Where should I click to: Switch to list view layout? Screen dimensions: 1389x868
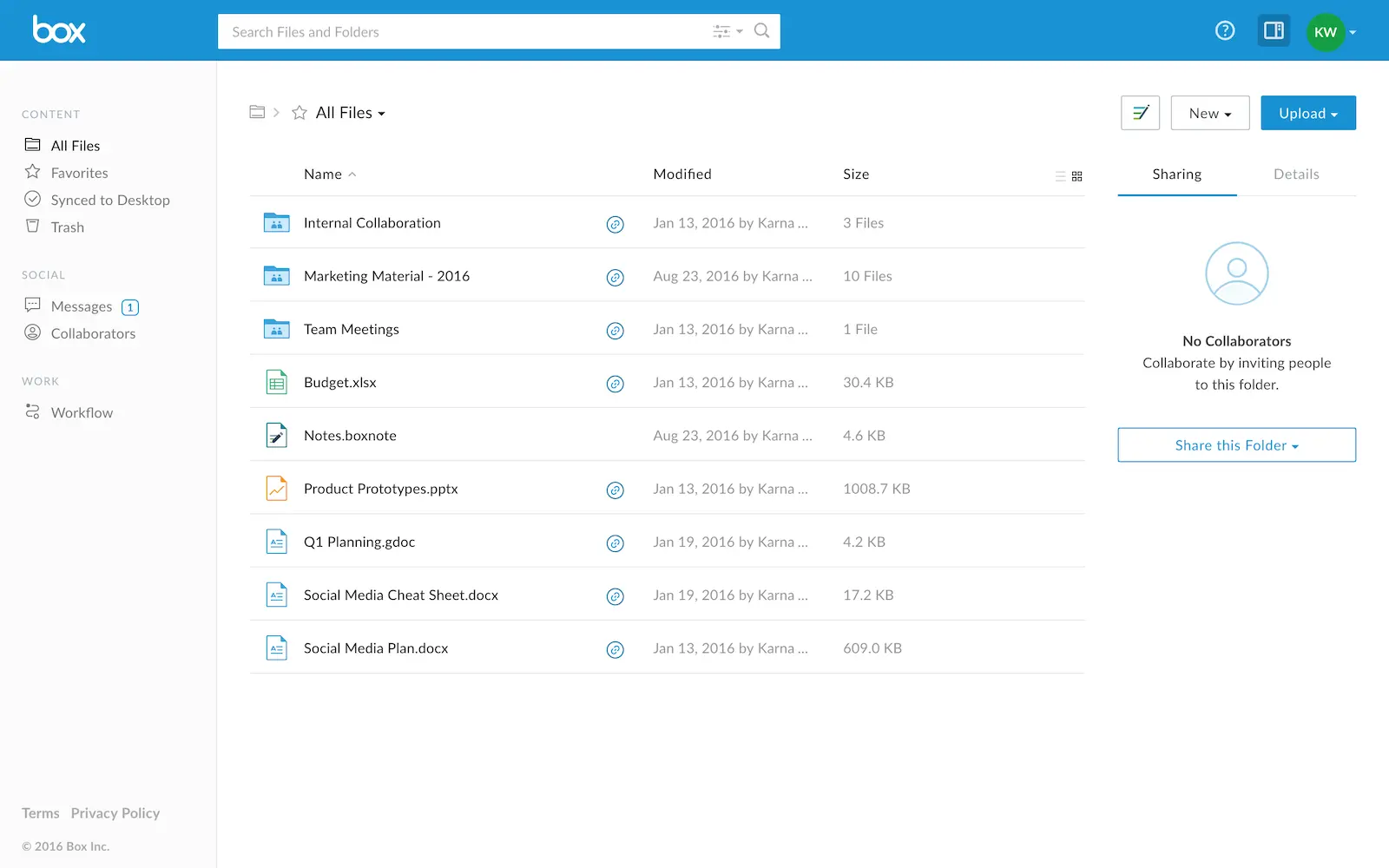point(1059,175)
